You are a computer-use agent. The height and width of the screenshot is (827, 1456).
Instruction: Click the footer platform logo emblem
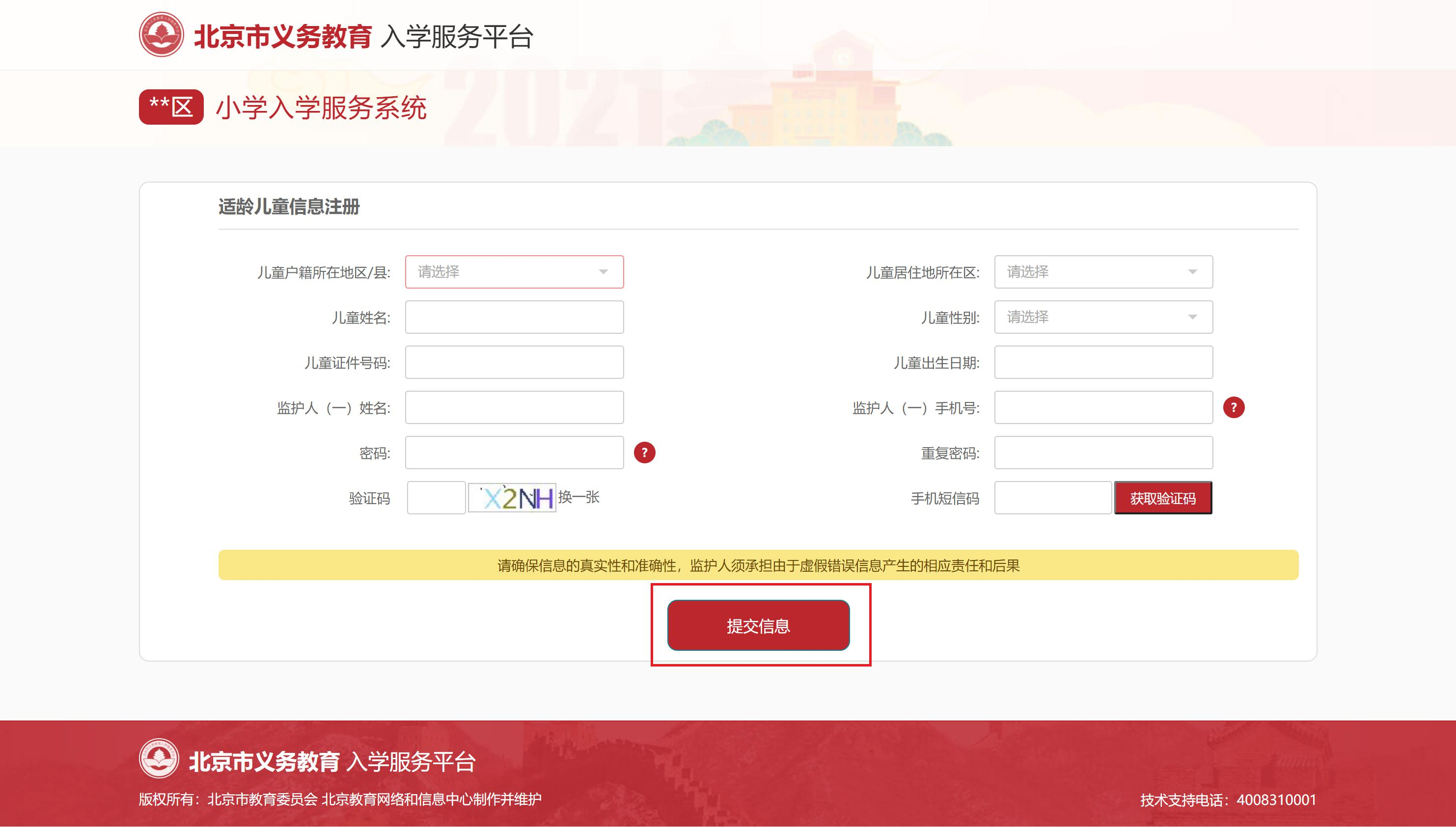coord(159,759)
